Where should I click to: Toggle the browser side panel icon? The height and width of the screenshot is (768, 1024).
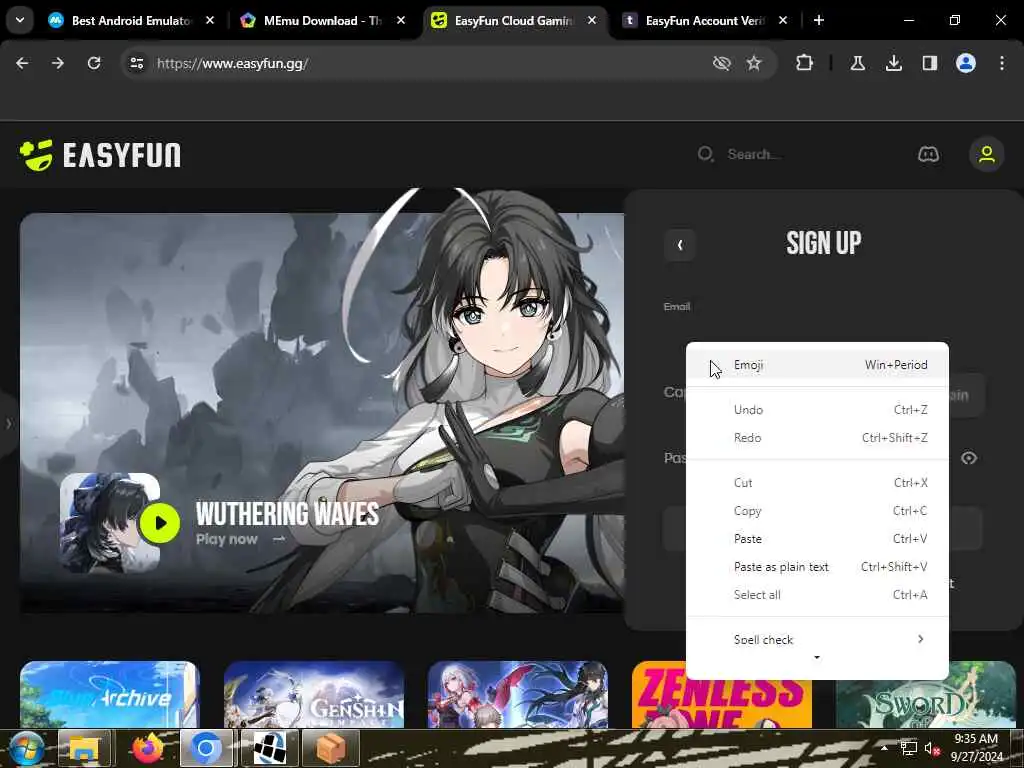point(929,63)
